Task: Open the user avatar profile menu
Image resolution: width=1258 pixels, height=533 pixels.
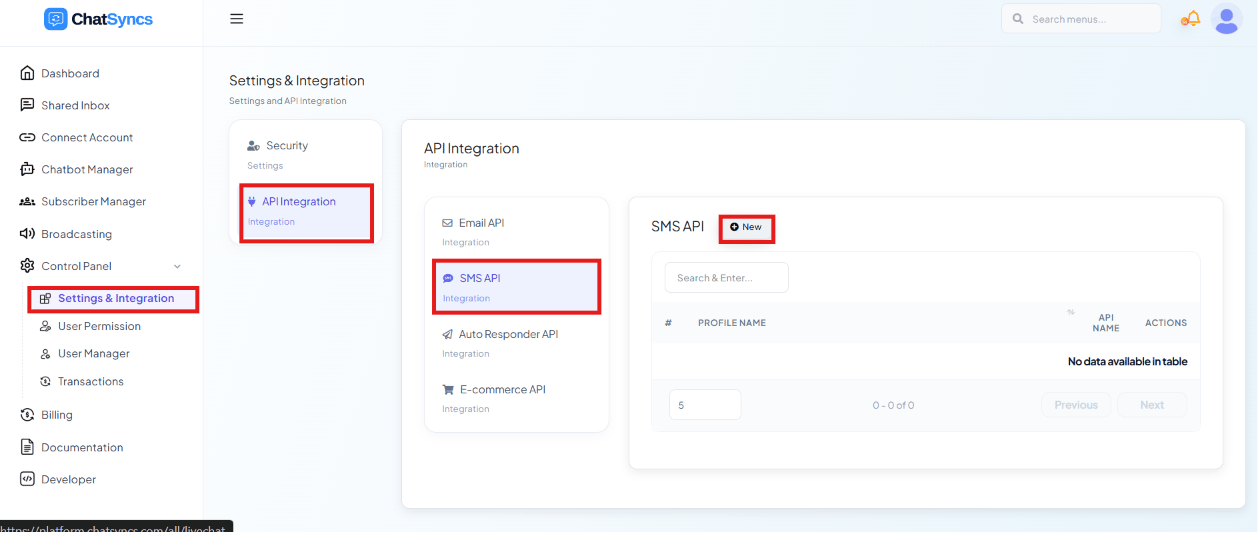Action: coord(1226,19)
